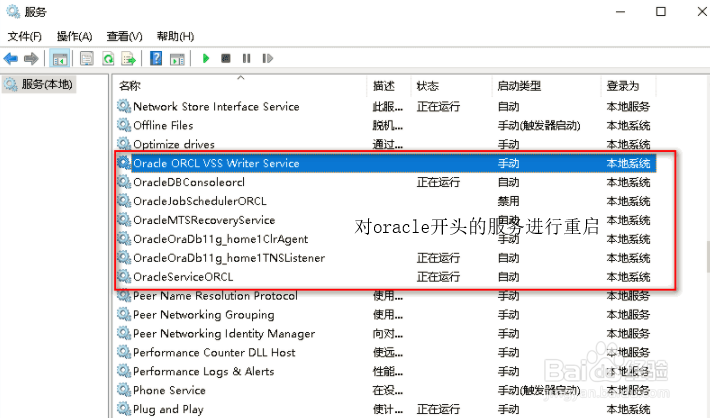
Task: Select the OracleJobSchedulerORCL service
Action: pyautogui.click(x=385, y=201)
